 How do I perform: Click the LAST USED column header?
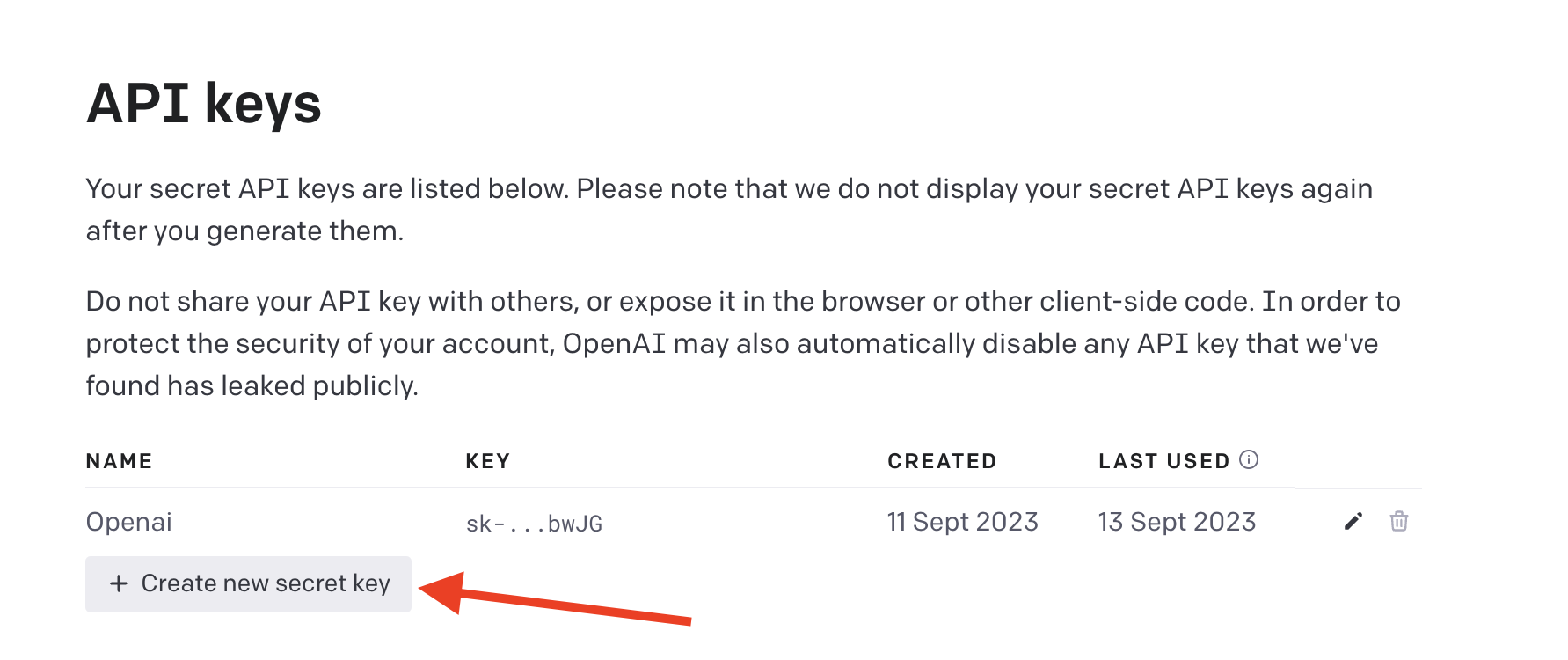click(1164, 461)
